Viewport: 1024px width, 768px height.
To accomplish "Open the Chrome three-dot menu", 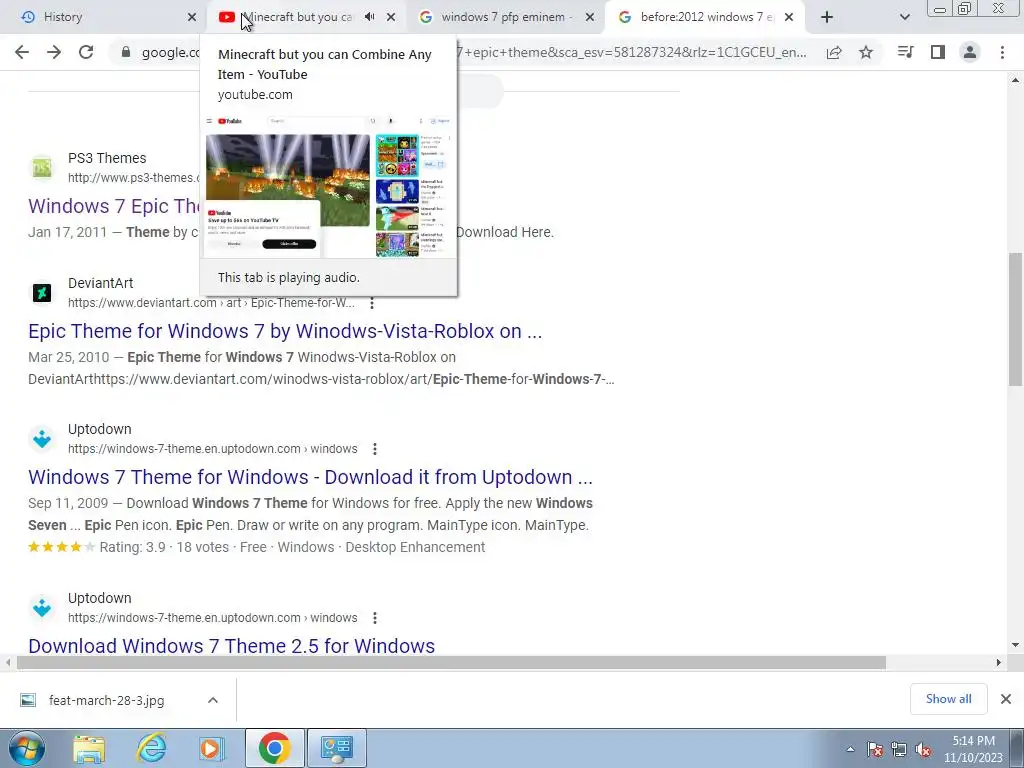I will (1002, 52).
